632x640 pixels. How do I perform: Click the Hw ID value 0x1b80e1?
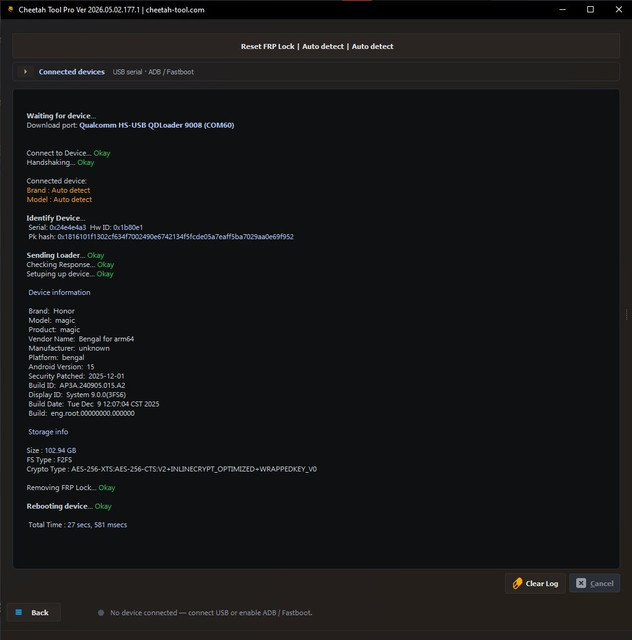click(x=128, y=227)
